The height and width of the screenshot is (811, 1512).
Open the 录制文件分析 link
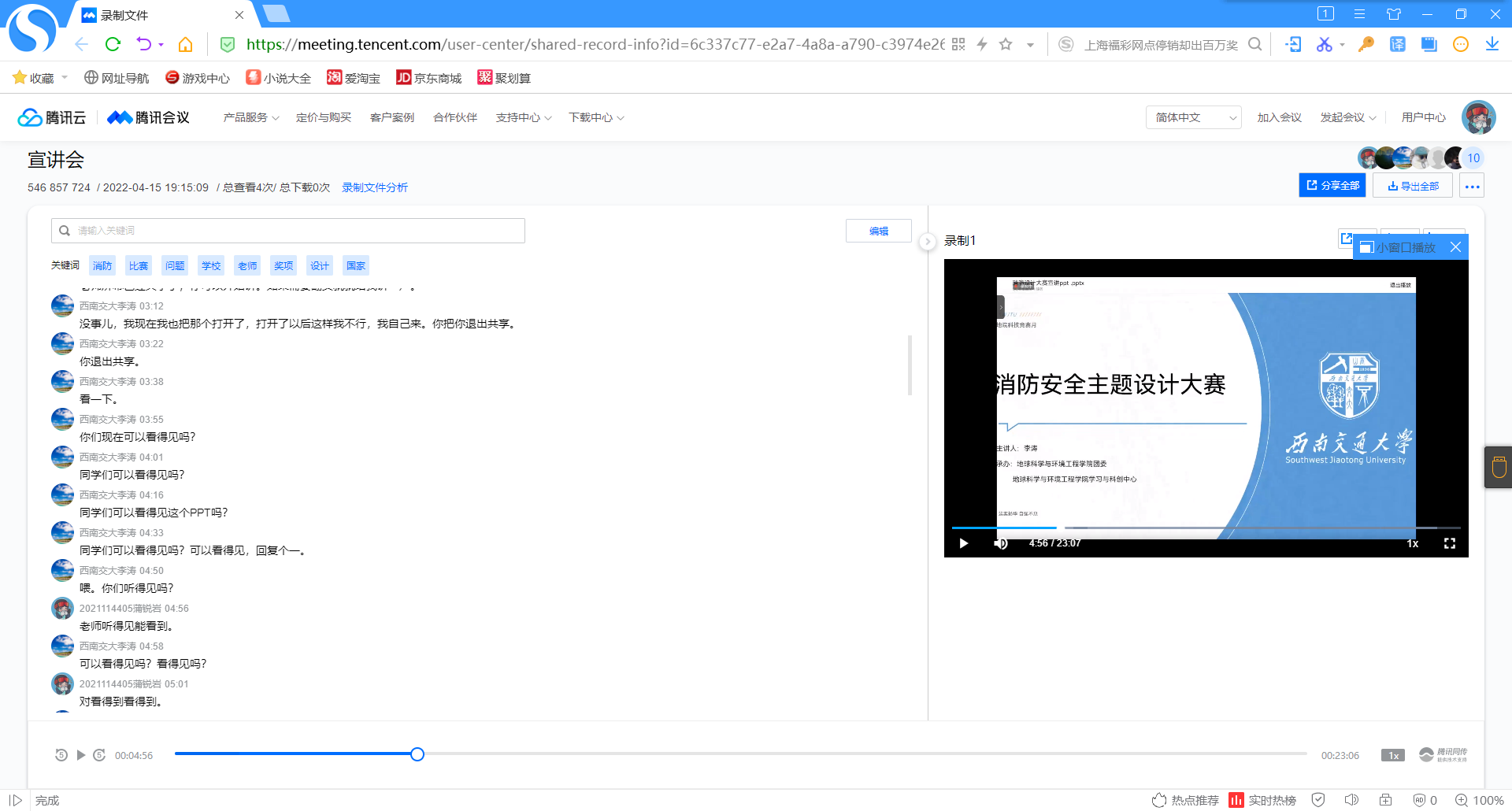tap(375, 187)
